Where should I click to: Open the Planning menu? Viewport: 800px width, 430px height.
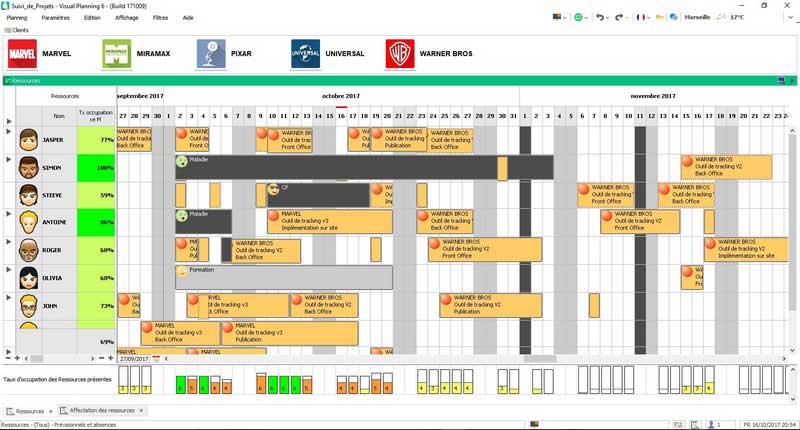click(17, 18)
